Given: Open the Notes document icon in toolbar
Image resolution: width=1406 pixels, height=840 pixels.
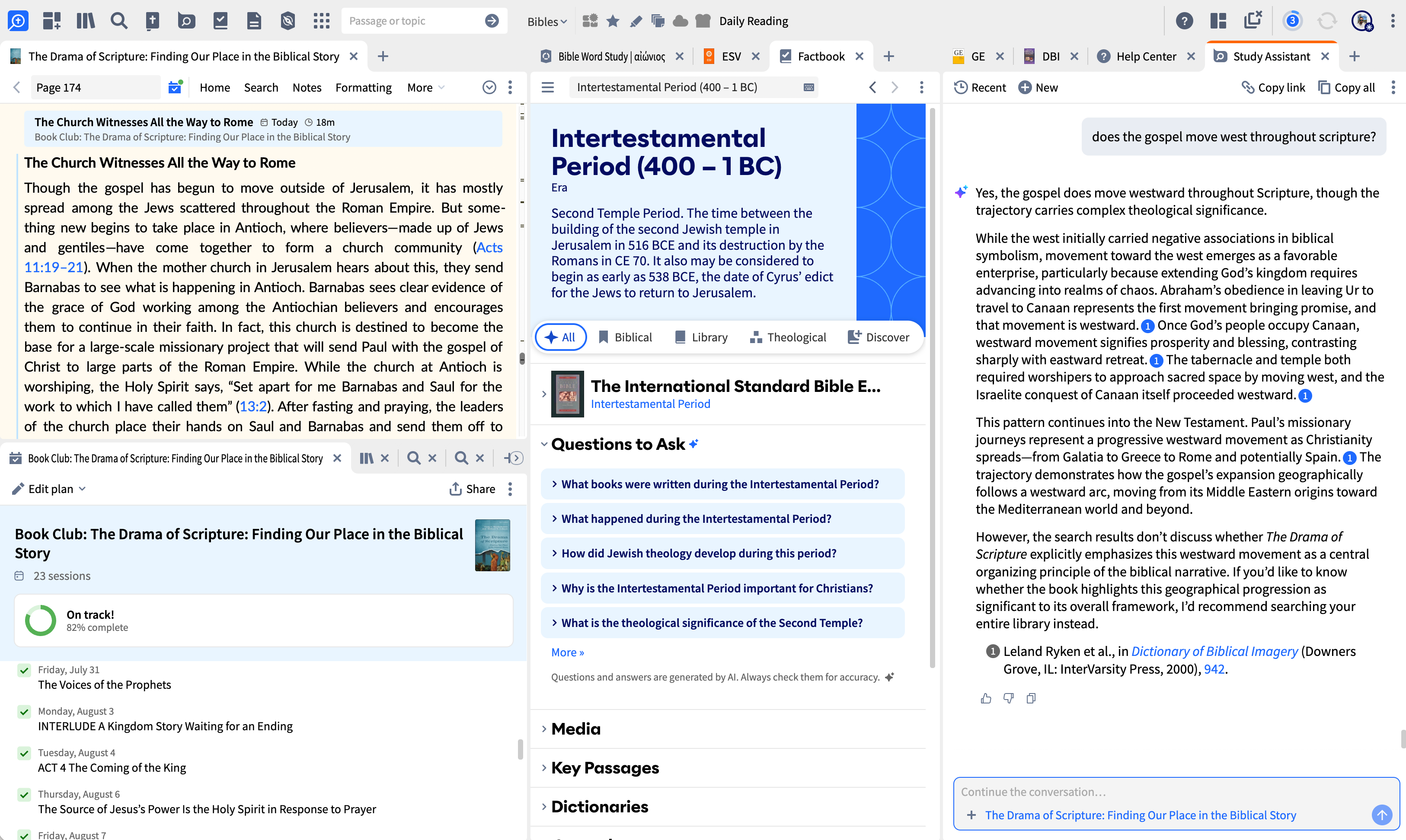Looking at the screenshot, I should (254, 21).
